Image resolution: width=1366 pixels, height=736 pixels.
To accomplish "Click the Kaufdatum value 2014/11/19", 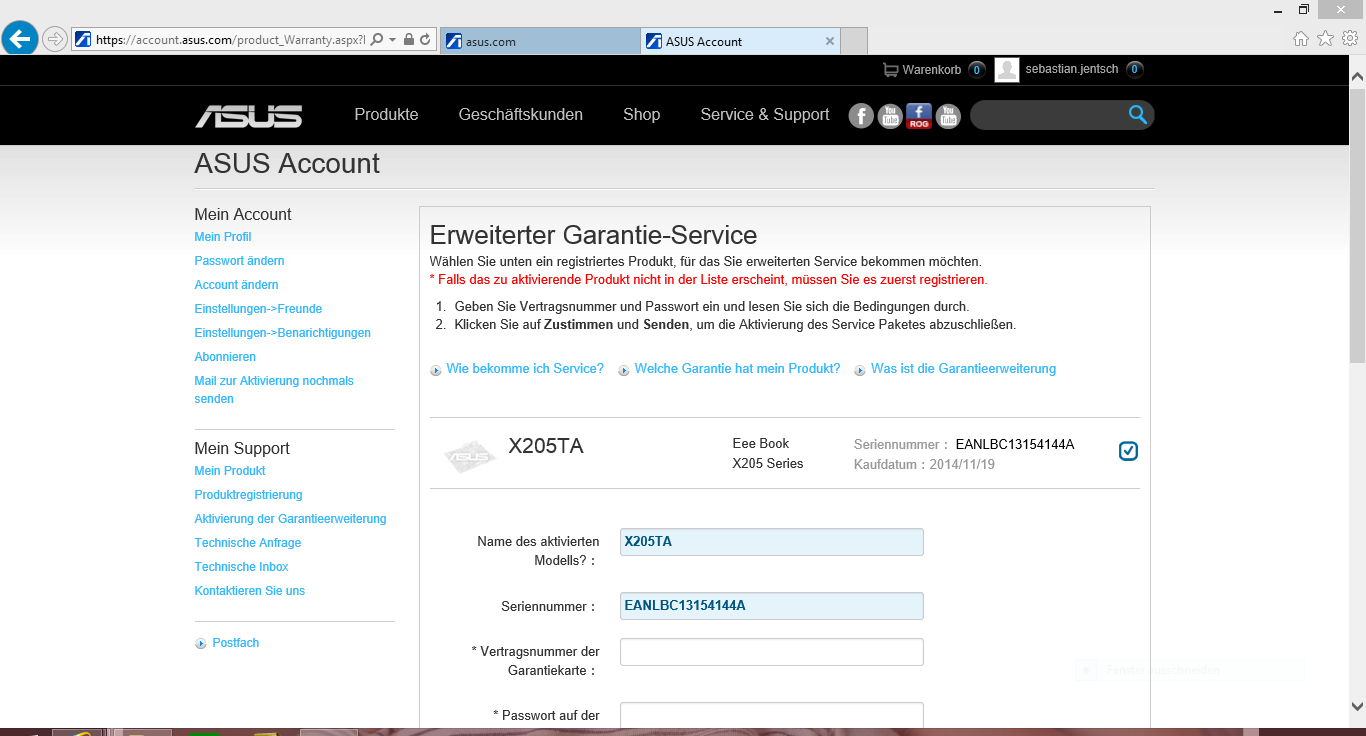I will [962, 465].
